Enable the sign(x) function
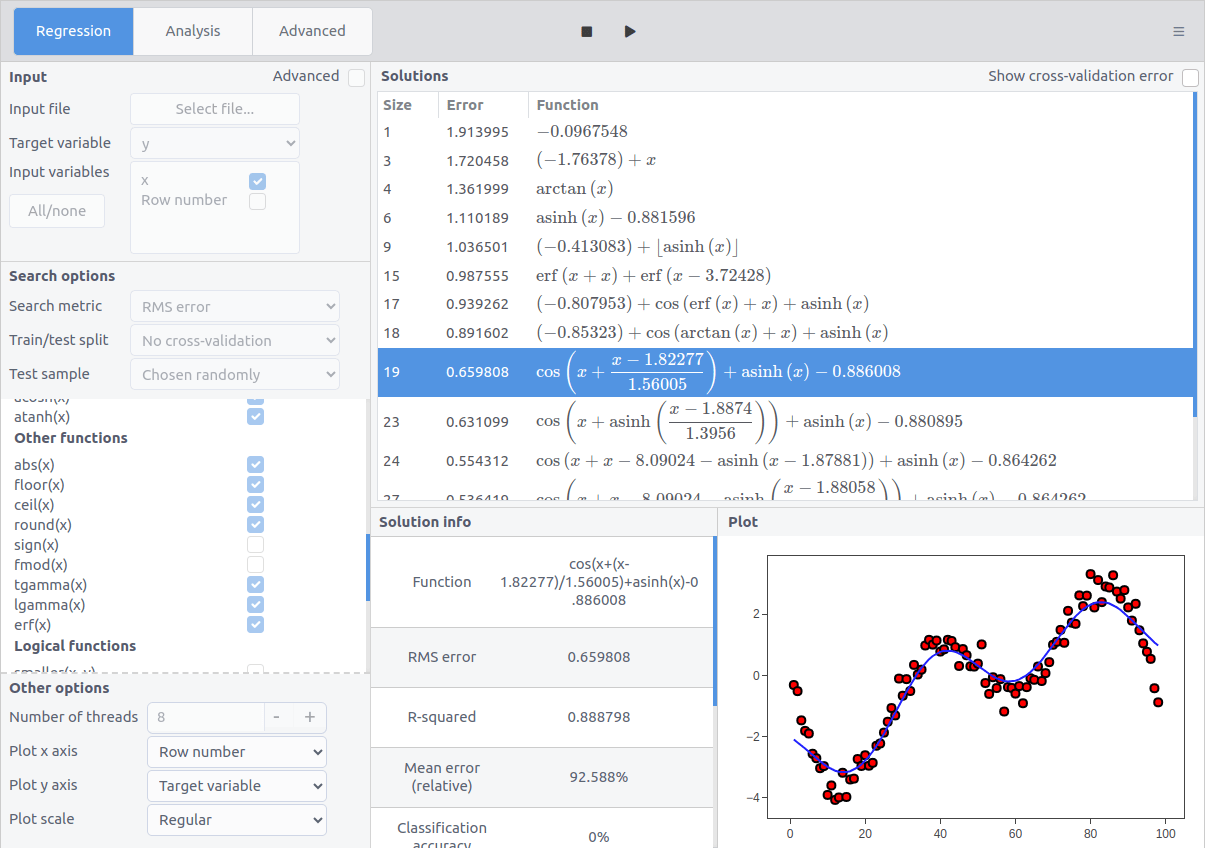Viewport: 1205px width, 848px height. click(x=255, y=544)
